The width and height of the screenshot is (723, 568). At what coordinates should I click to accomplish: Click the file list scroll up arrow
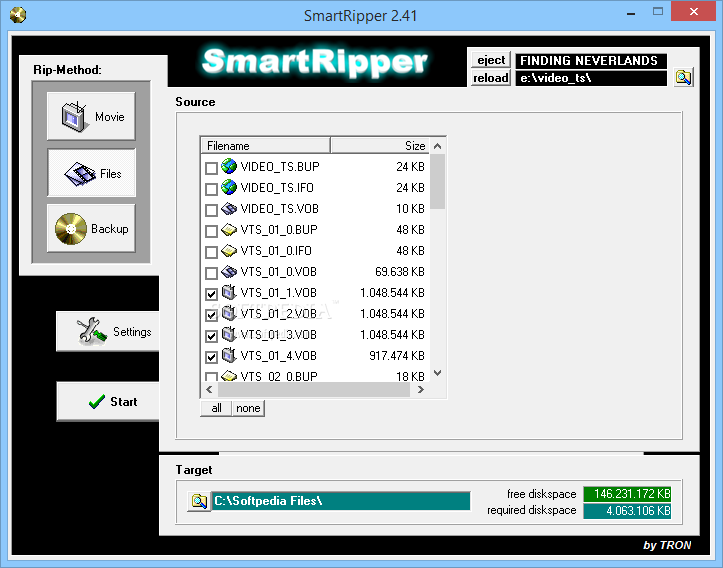(x=438, y=146)
